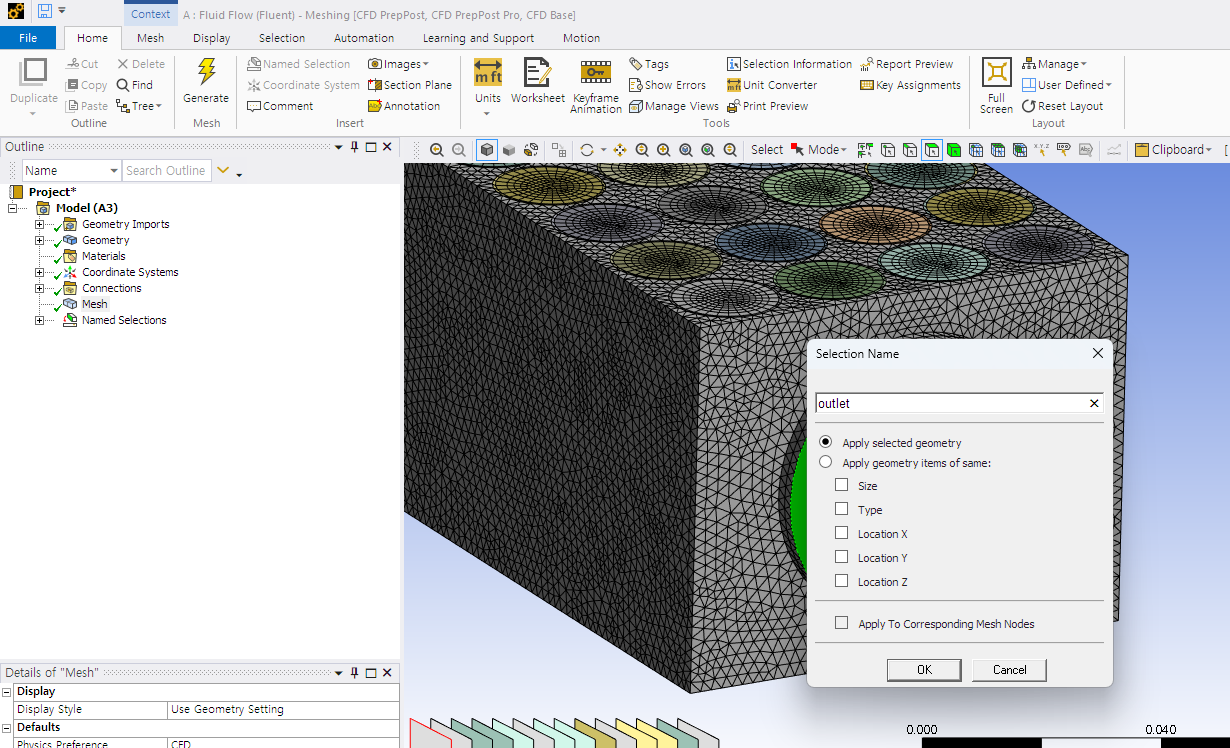The height and width of the screenshot is (748, 1230).
Task: Open the File menu
Action: 28,38
